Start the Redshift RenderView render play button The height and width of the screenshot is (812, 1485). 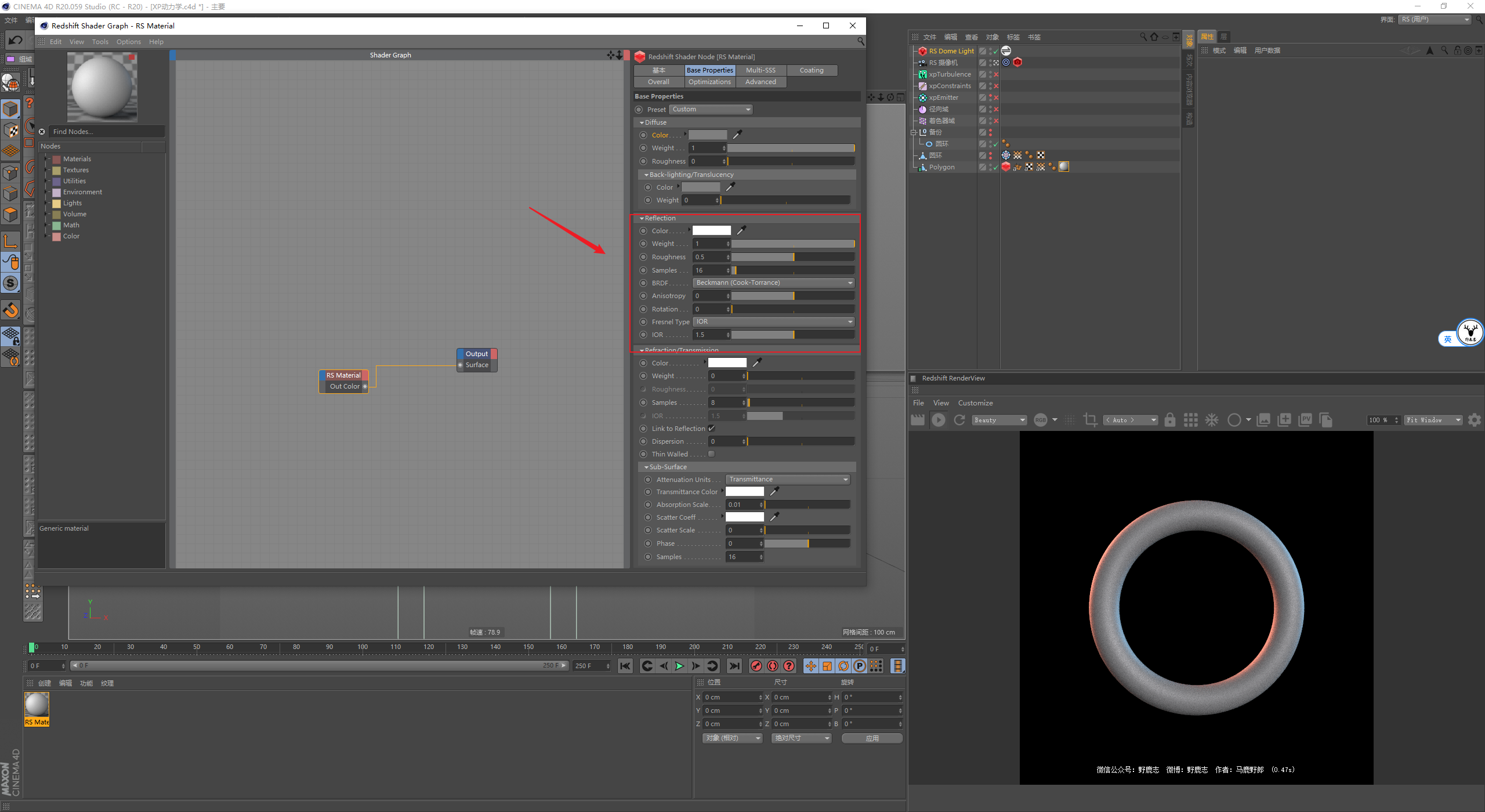coord(938,420)
